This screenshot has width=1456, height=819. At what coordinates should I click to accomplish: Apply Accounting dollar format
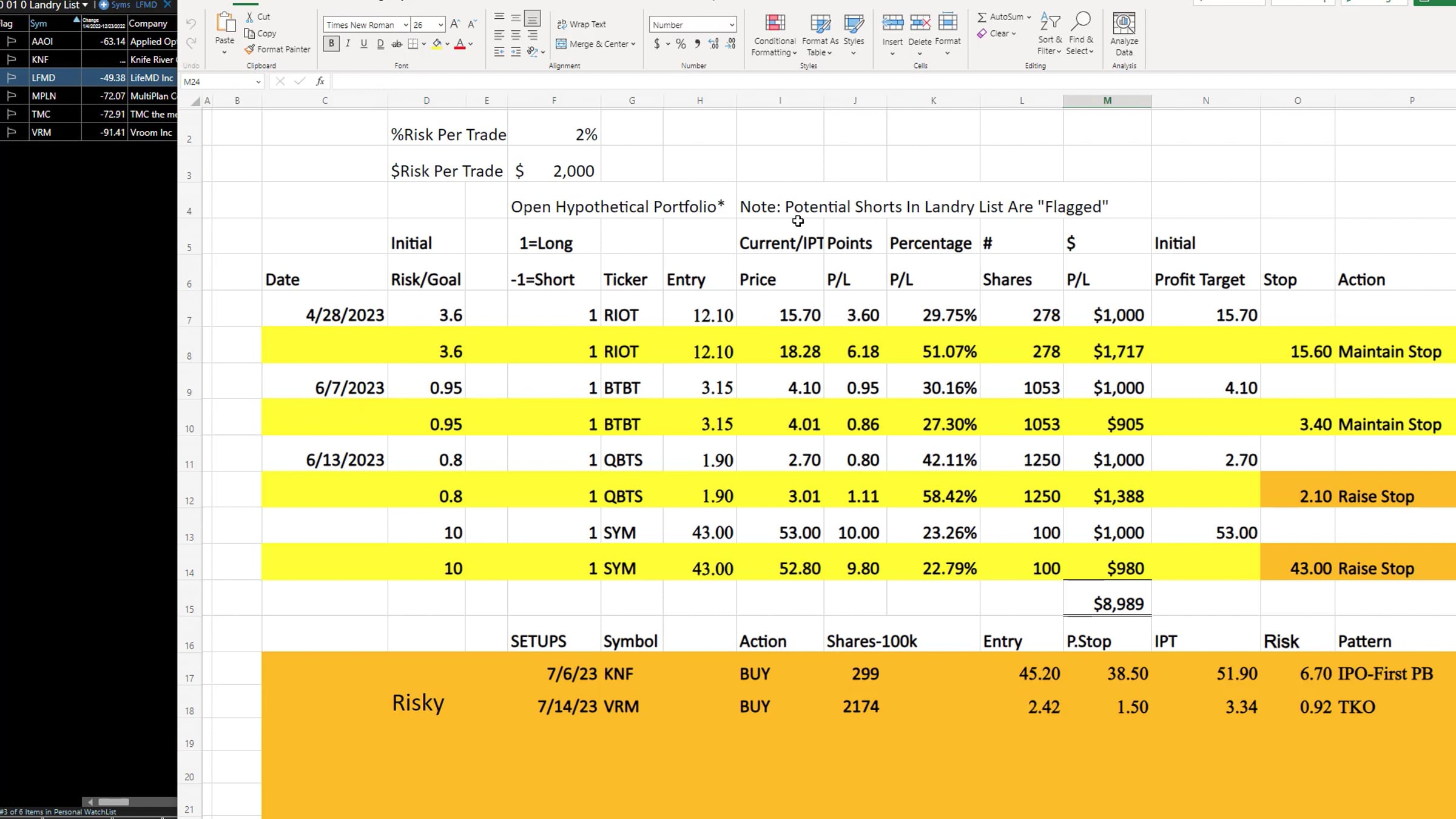(657, 44)
